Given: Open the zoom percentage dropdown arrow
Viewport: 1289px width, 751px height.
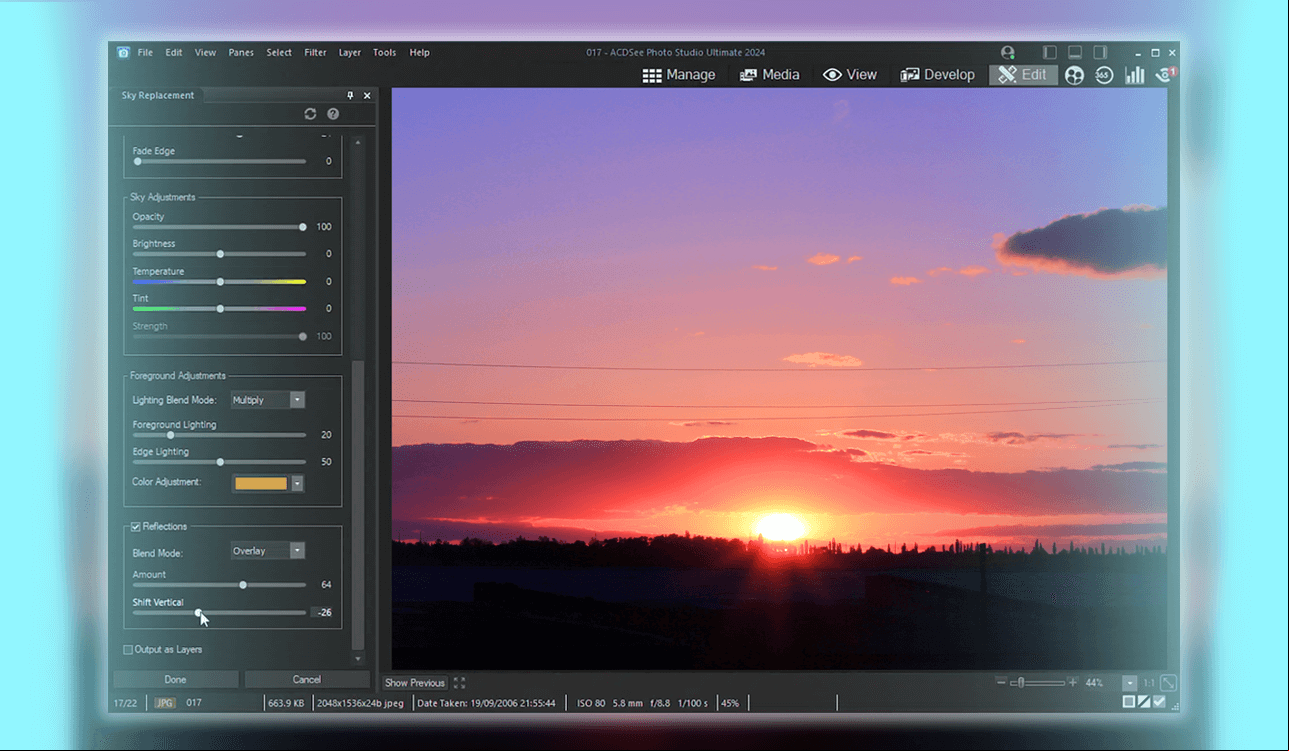Looking at the screenshot, I should click(x=1130, y=683).
